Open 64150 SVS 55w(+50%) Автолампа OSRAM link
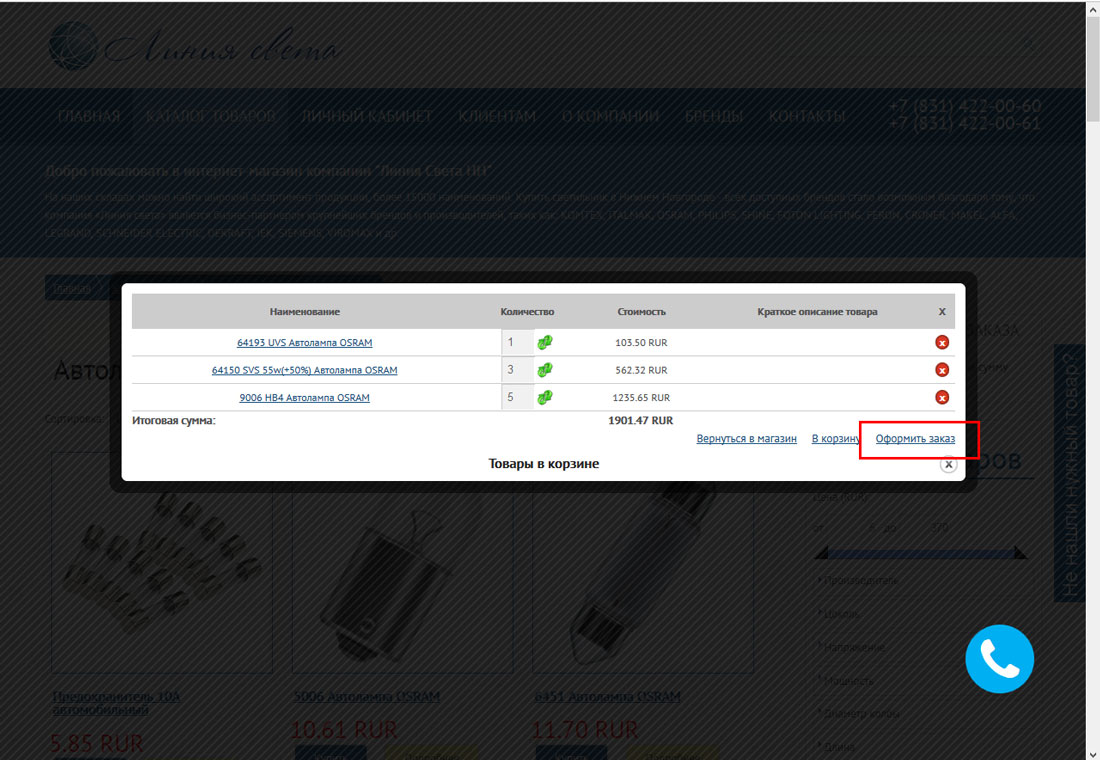 [304, 370]
